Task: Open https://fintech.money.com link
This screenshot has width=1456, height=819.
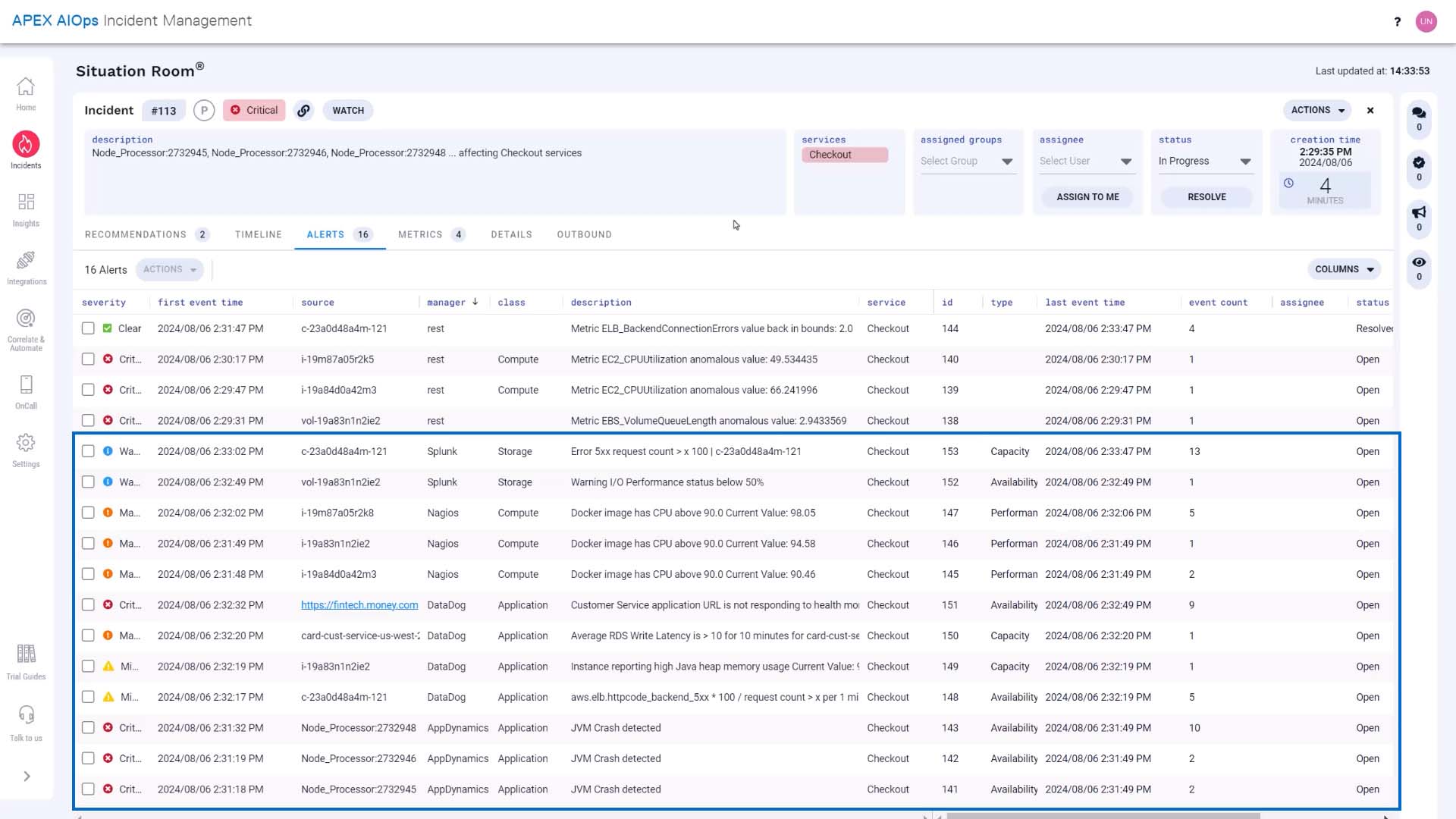Action: [x=359, y=605]
